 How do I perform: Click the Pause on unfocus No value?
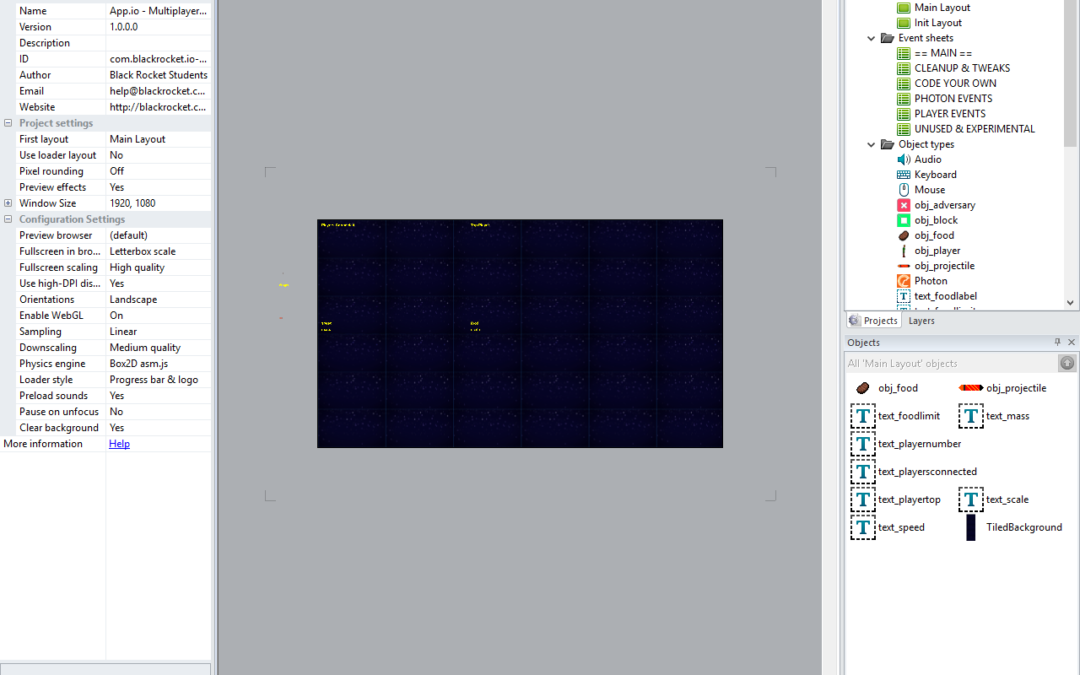point(159,411)
